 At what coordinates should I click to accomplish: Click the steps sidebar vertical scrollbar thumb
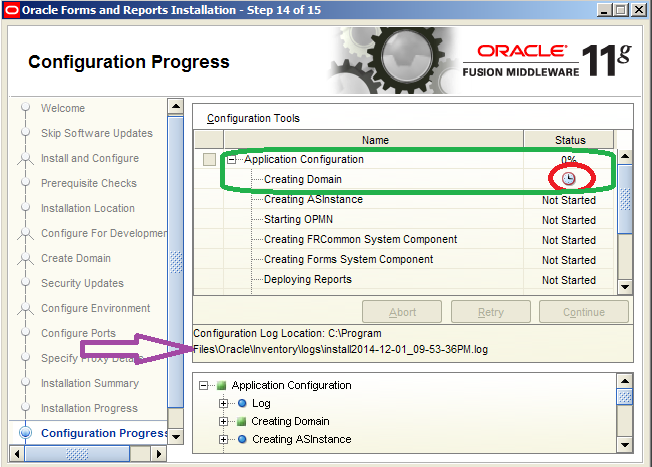coord(175,262)
